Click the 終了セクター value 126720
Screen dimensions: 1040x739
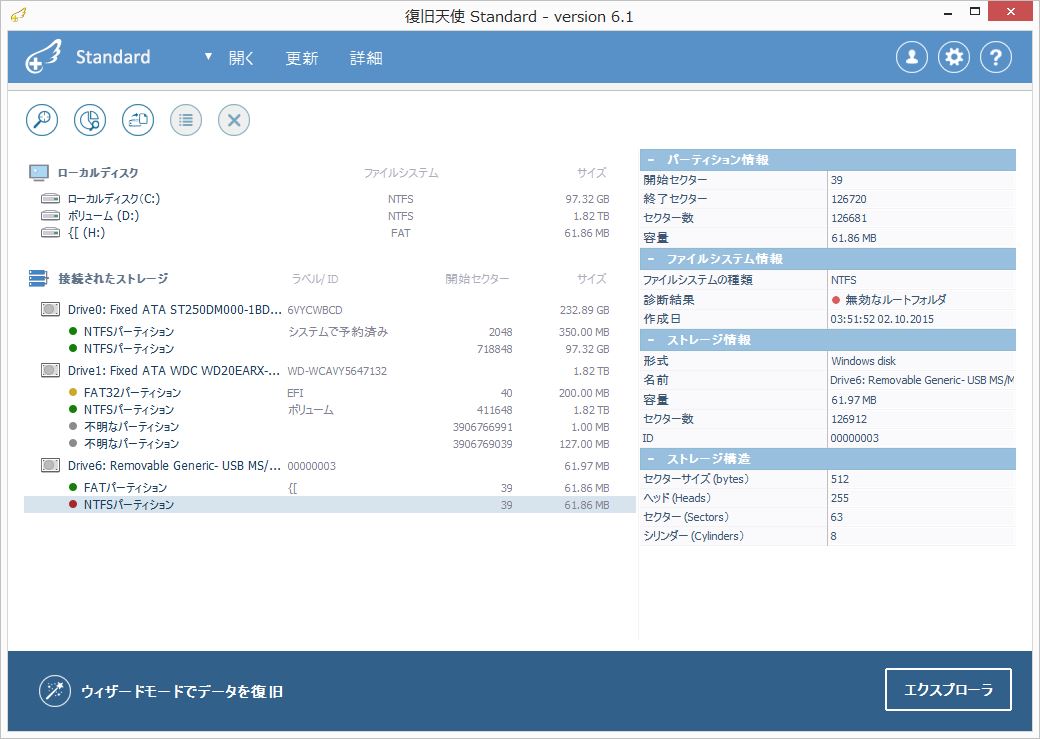[848, 199]
